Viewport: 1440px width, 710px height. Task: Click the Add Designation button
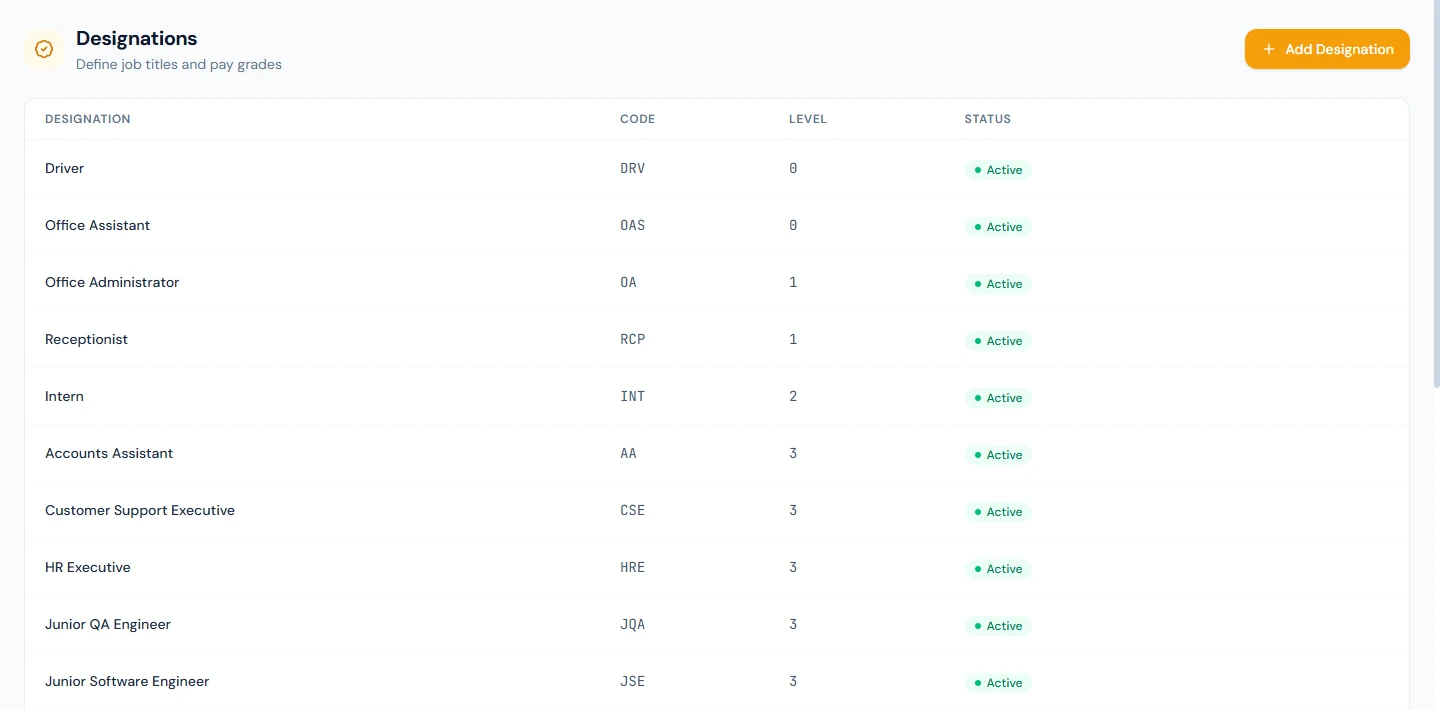coord(1327,49)
